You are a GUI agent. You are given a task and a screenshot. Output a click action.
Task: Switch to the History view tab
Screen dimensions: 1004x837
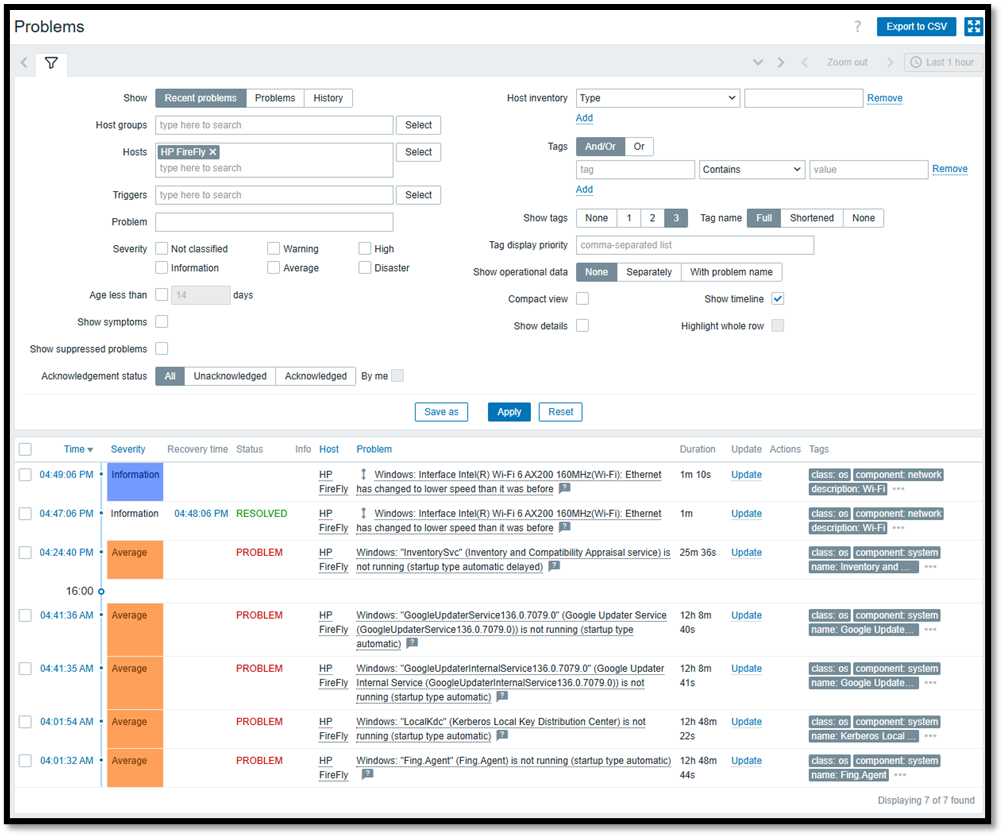(328, 98)
